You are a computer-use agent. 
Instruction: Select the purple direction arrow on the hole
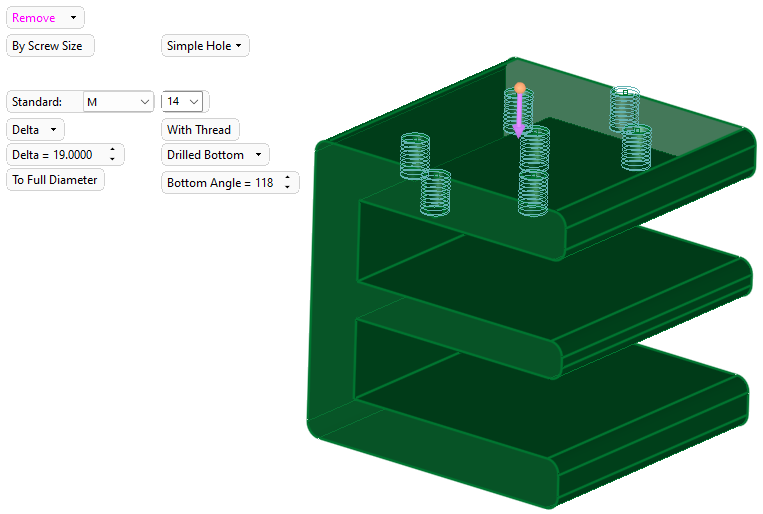pyautogui.click(x=519, y=118)
